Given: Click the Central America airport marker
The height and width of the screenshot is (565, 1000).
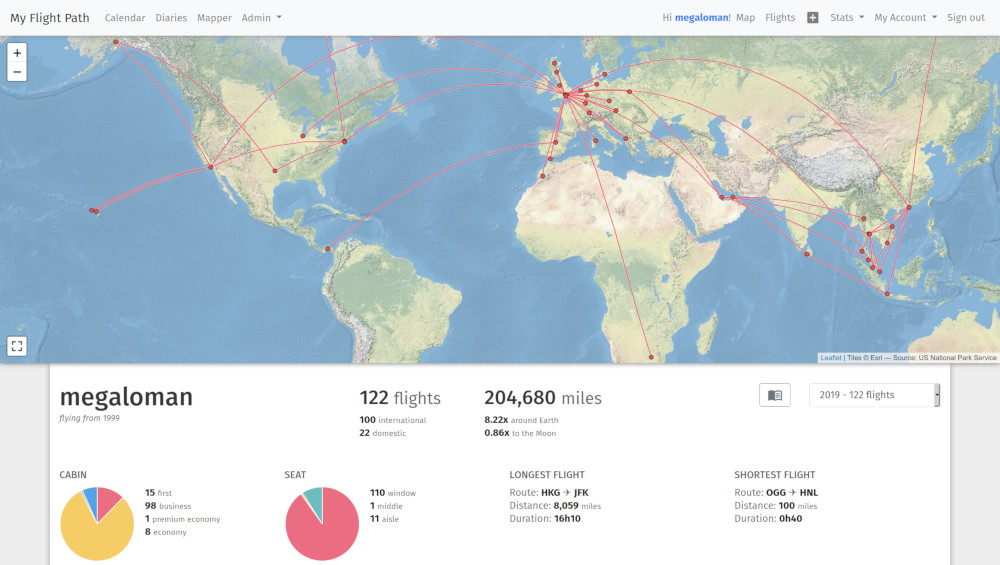Looking at the screenshot, I should 328,249.
